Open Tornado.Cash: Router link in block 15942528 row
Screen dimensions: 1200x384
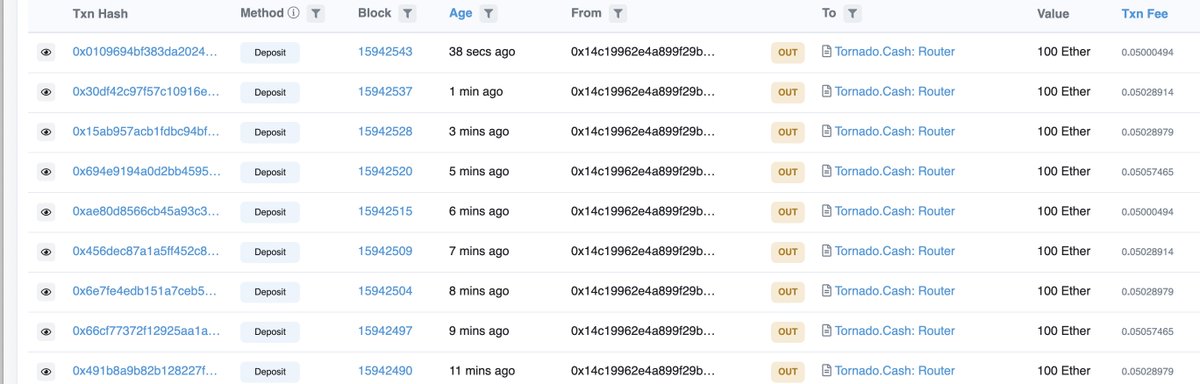[895, 132]
